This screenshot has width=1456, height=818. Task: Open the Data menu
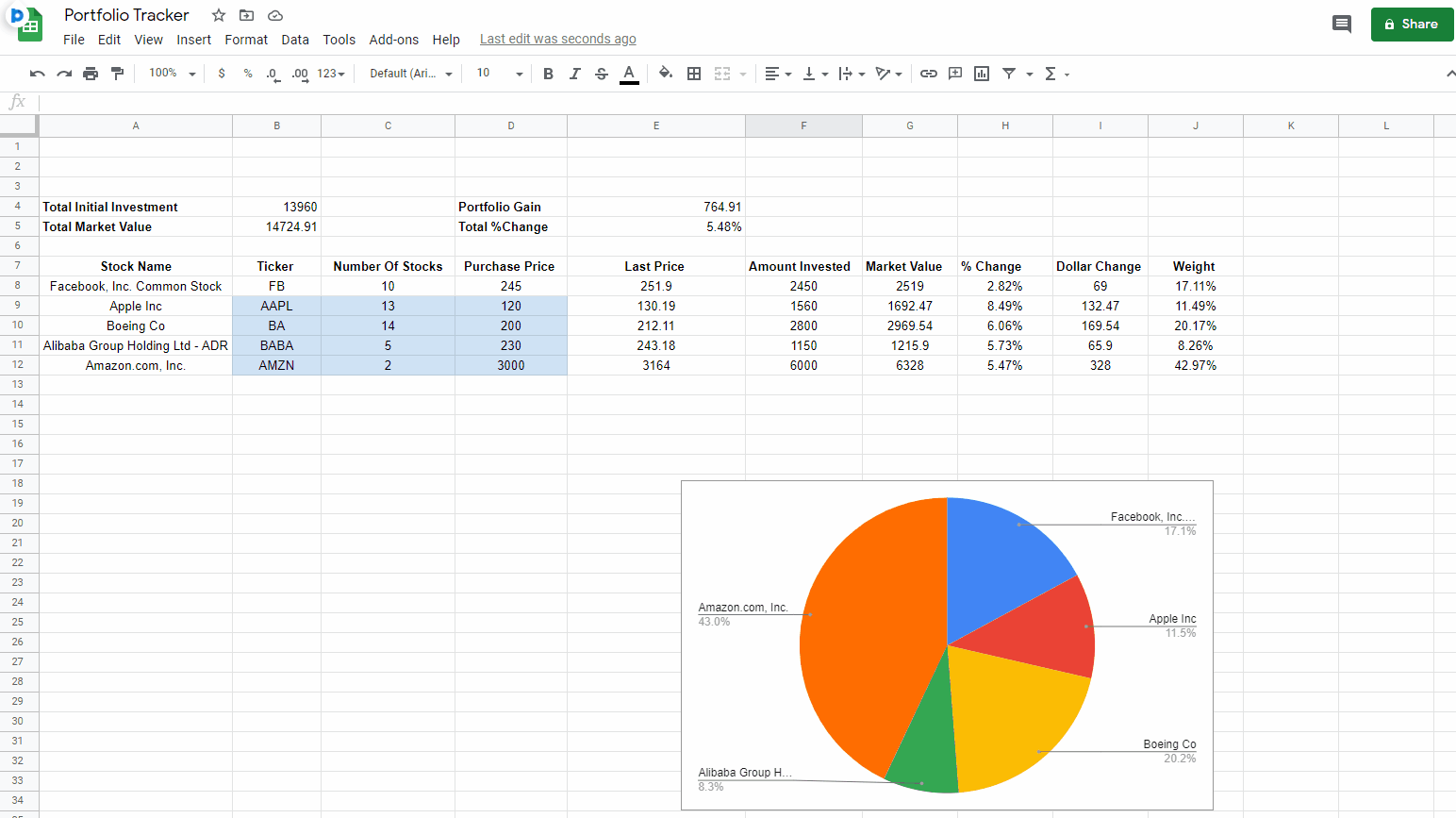pos(295,40)
